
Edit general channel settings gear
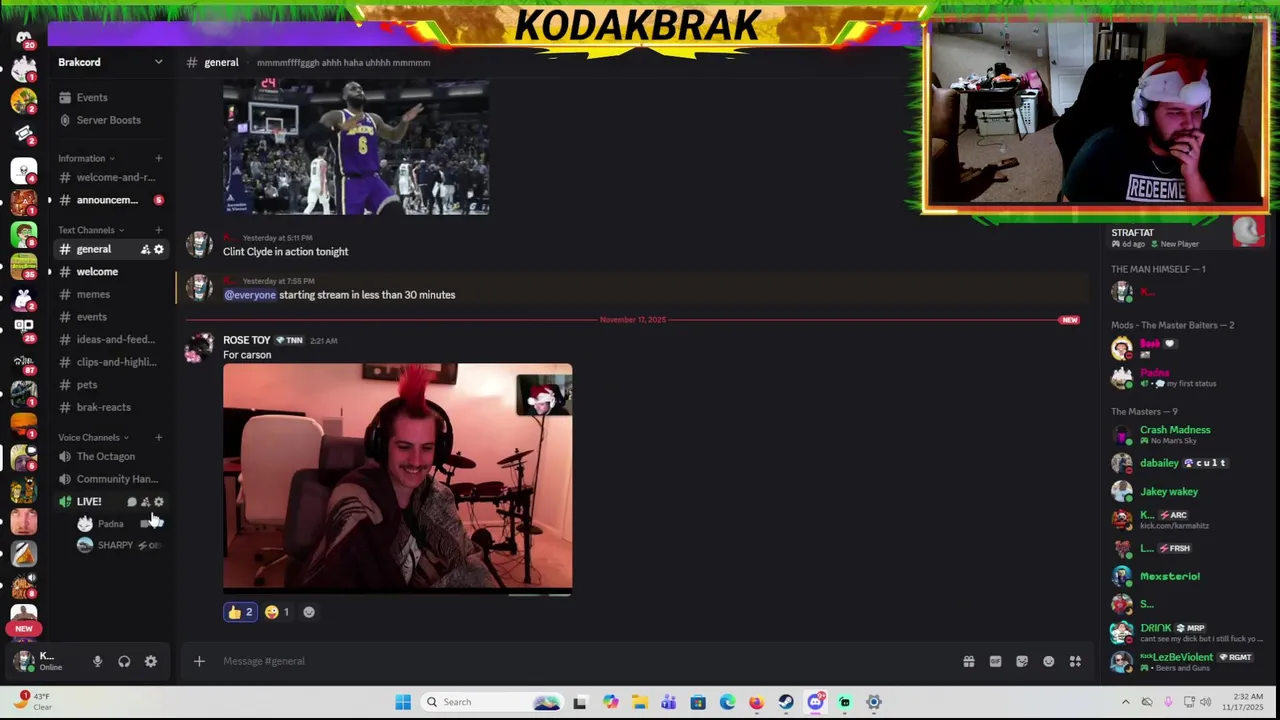click(x=158, y=249)
